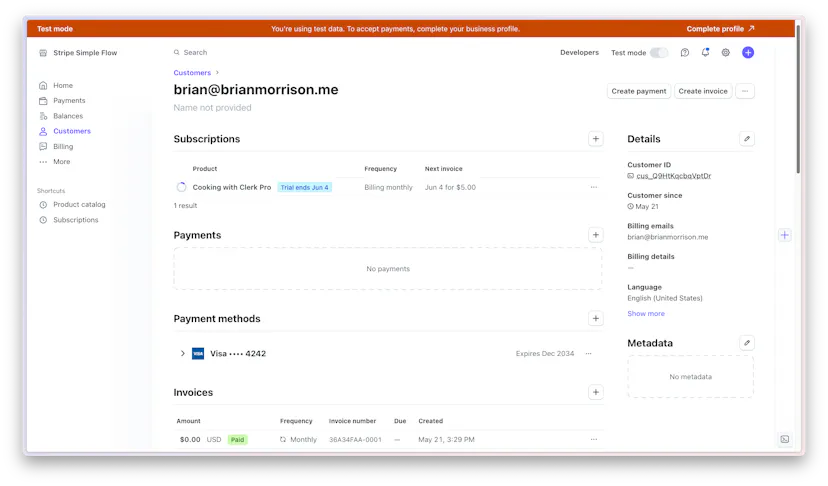Open Product catalog shortcut
The width and height of the screenshot is (828, 486).
coord(79,204)
